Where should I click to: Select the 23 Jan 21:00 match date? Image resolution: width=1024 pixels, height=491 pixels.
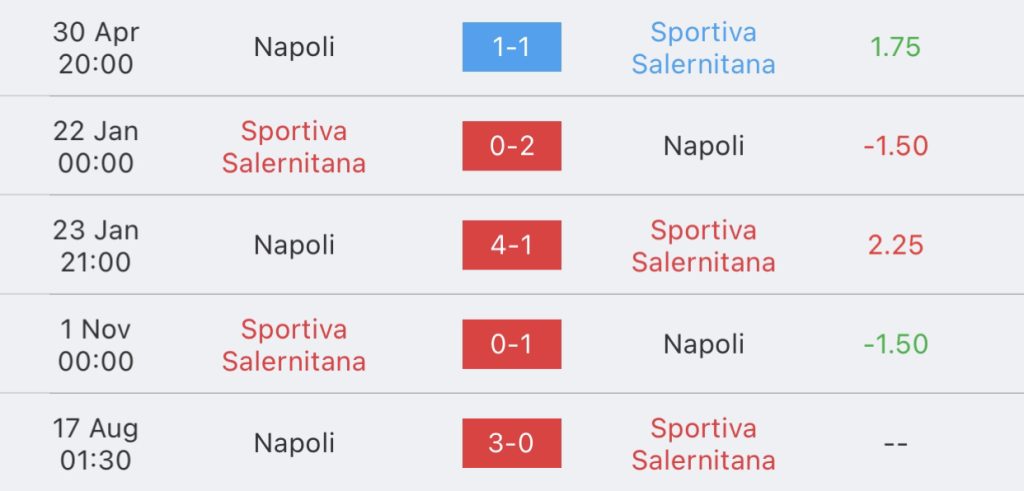tap(96, 245)
